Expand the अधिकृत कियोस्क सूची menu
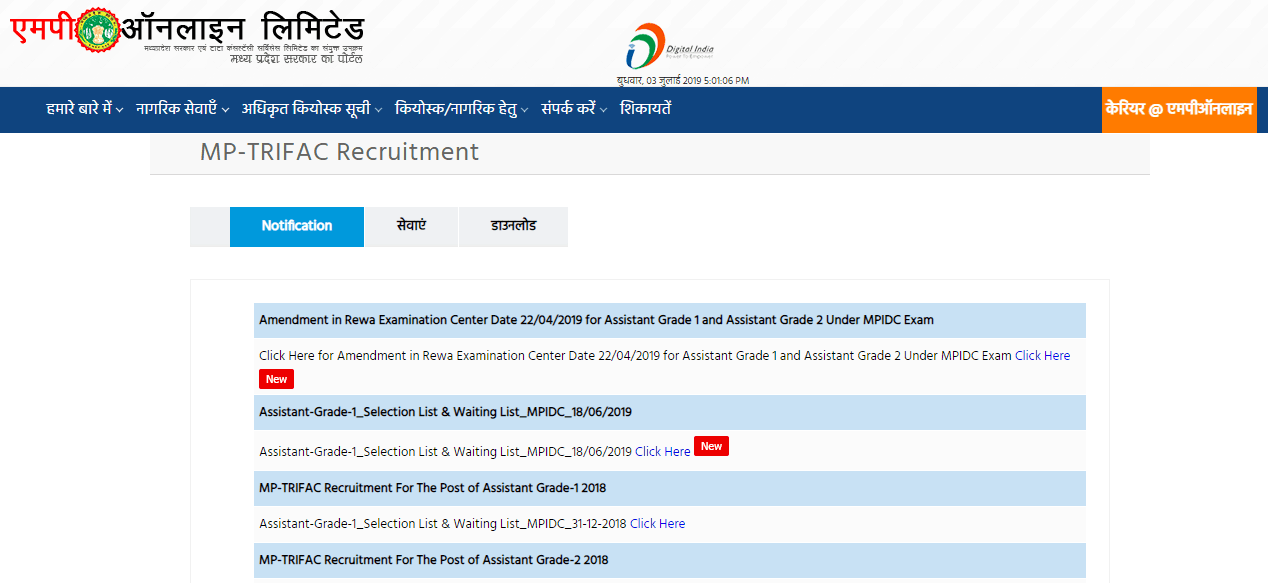 click(x=312, y=109)
